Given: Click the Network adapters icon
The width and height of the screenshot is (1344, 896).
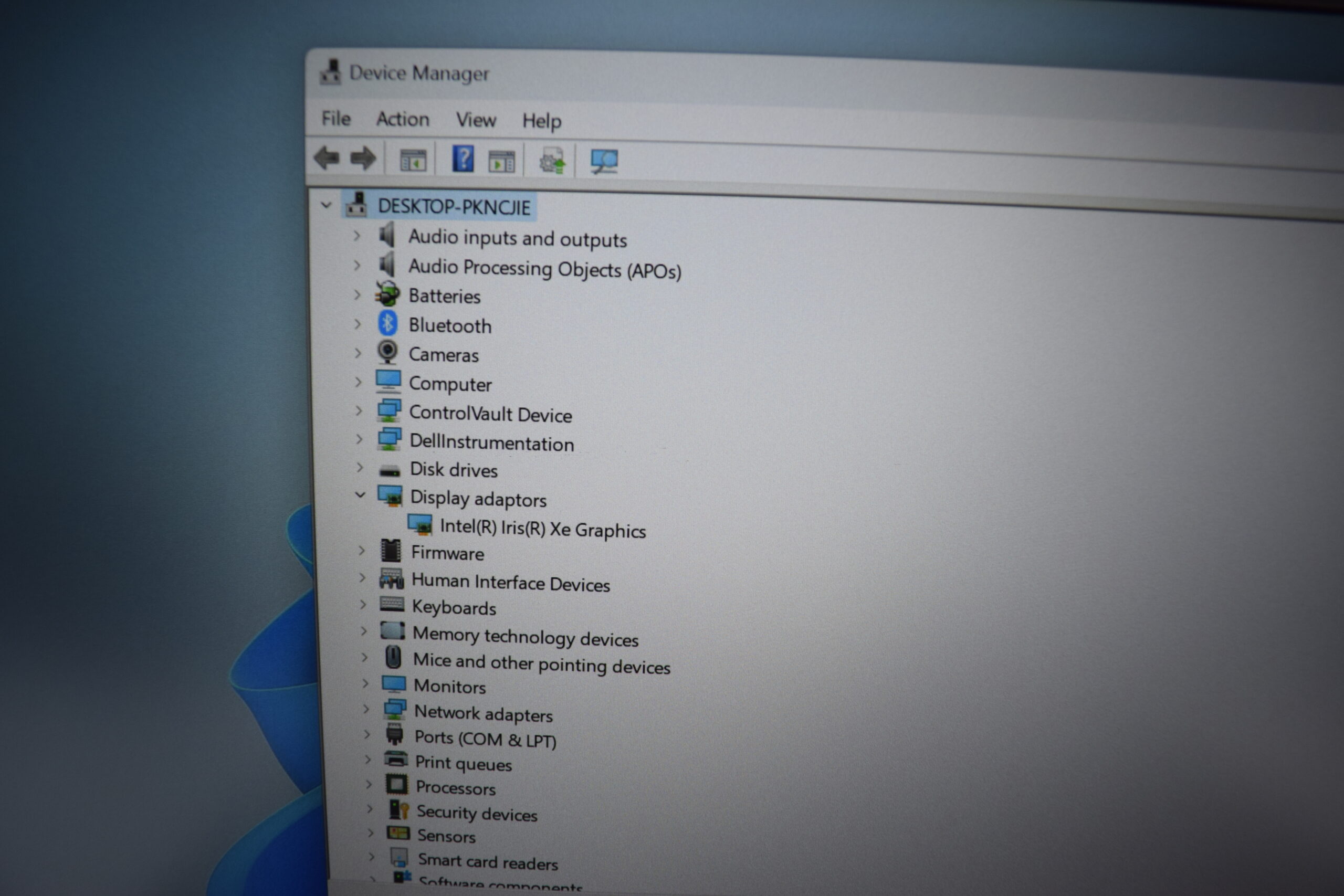Looking at the screenshot, I should click(x=395, y=710).
